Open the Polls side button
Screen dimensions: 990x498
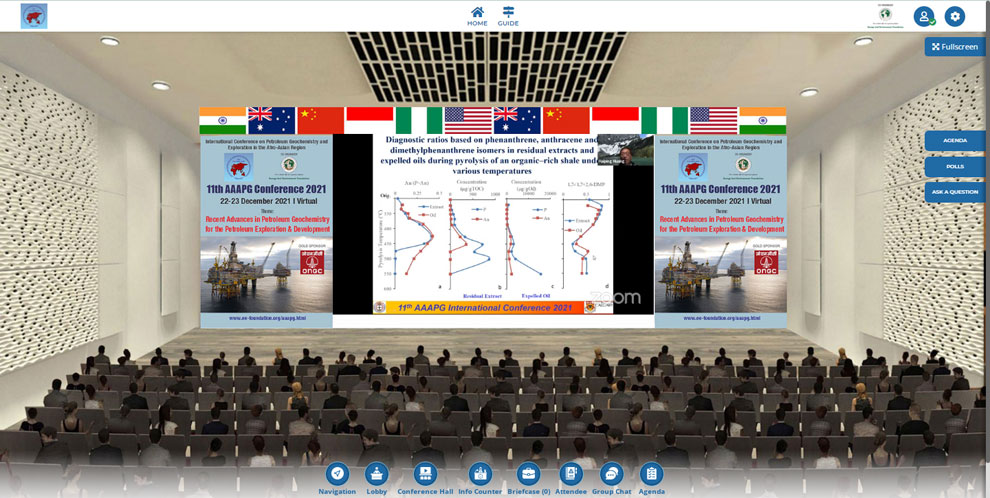(955, 167)
